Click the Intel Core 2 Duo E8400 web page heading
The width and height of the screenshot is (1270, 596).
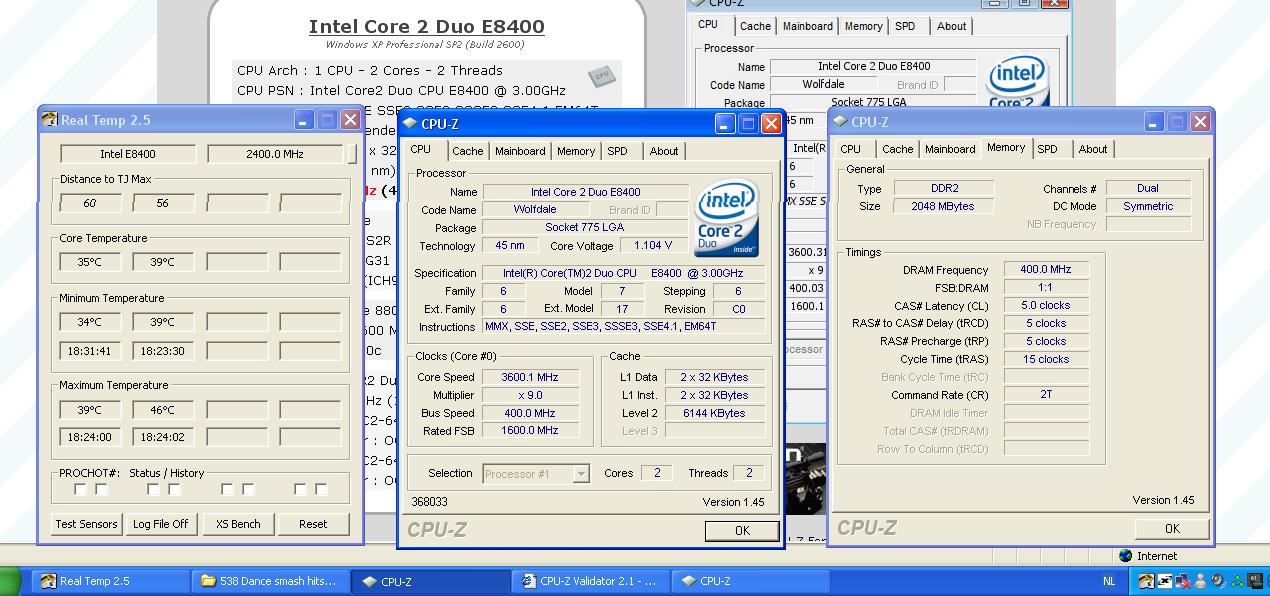tap(427, 27)
